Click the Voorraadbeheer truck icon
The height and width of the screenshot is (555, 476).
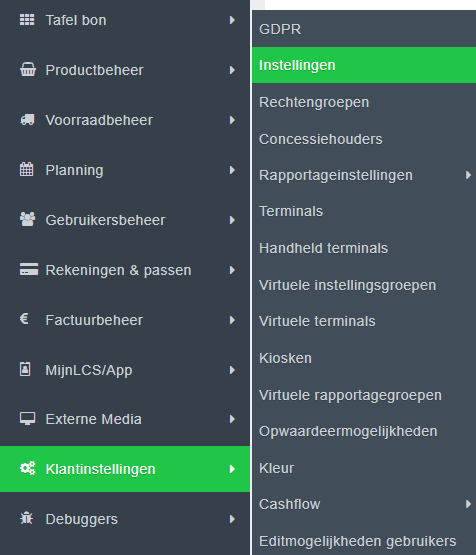27,120
